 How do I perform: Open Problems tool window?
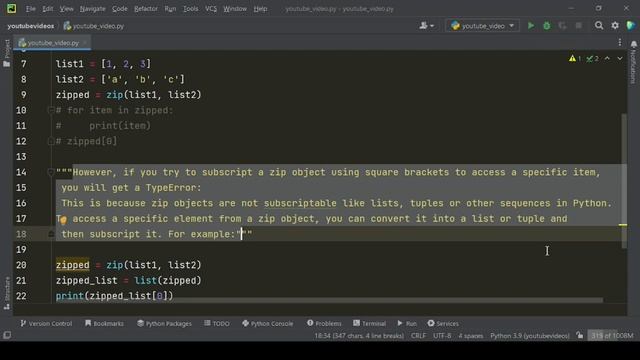(x=324, y=323)
